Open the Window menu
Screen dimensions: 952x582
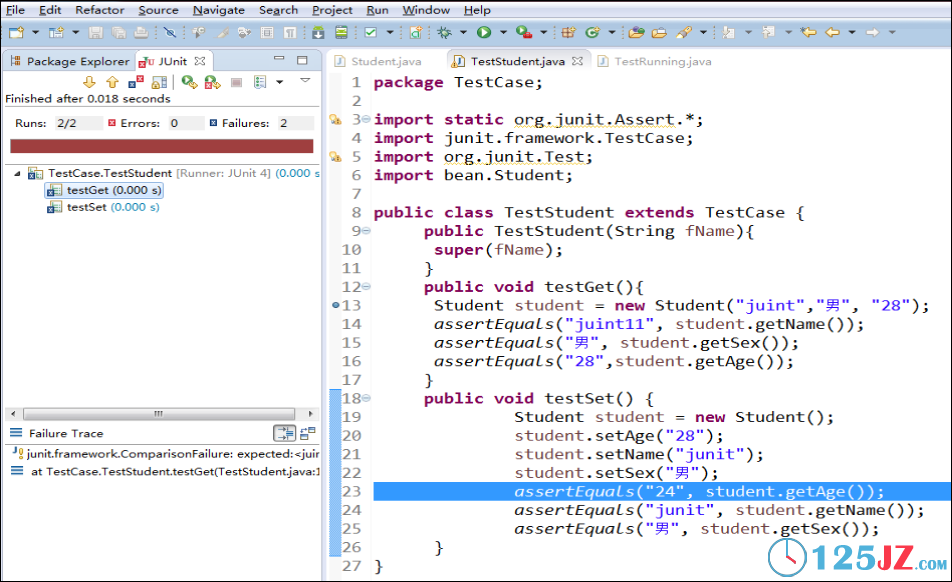[x=426, y=10]
